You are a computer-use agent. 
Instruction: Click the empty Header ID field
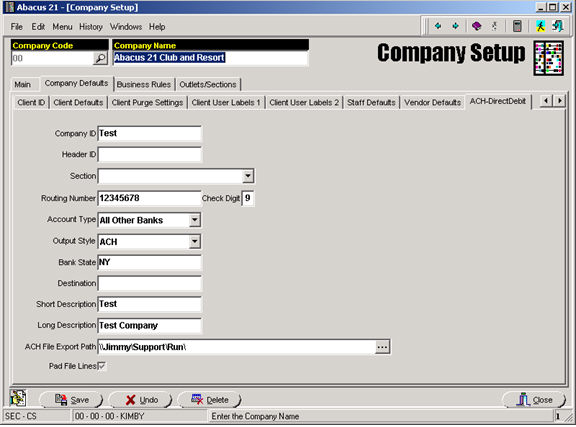[150, 155]
